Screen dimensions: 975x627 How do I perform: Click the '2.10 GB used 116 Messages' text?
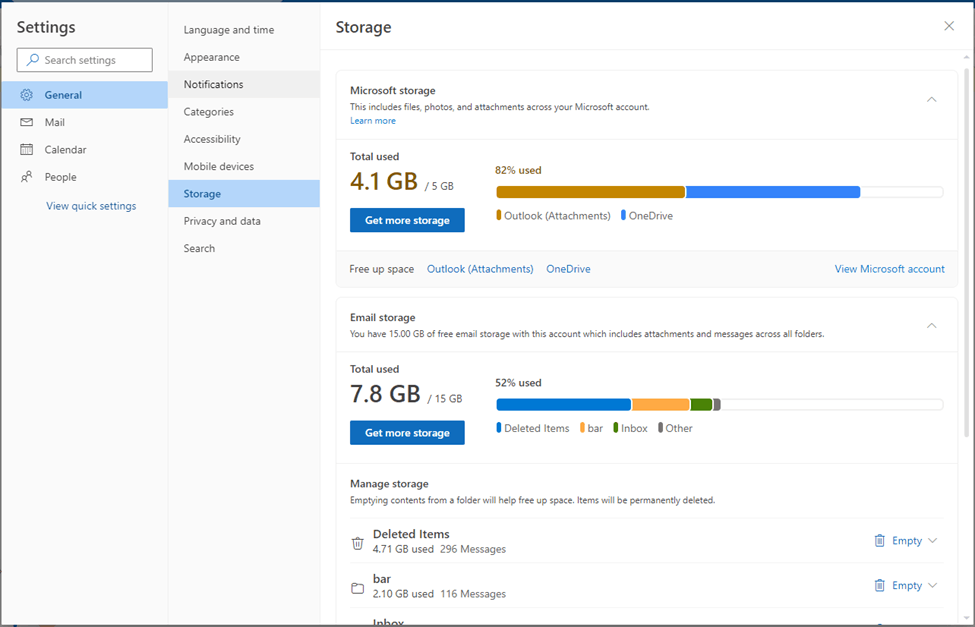(x=439, y=594)
